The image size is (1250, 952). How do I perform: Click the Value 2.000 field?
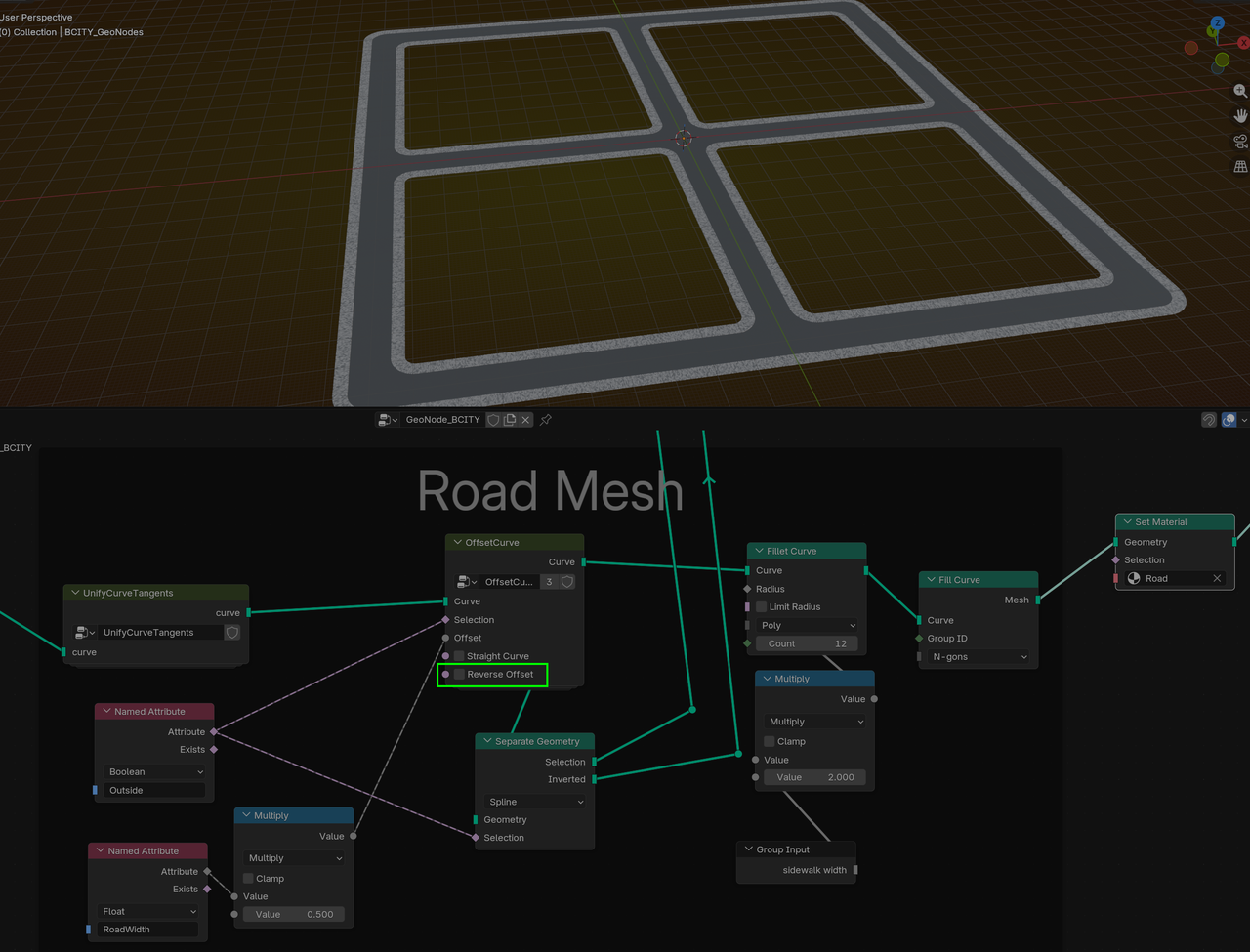click(815, 777)
